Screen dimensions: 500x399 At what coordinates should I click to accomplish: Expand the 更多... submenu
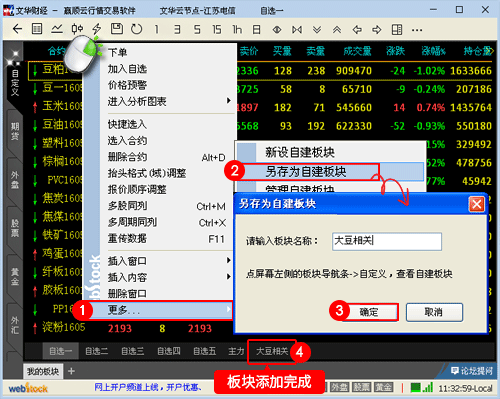tap(162, 310)
